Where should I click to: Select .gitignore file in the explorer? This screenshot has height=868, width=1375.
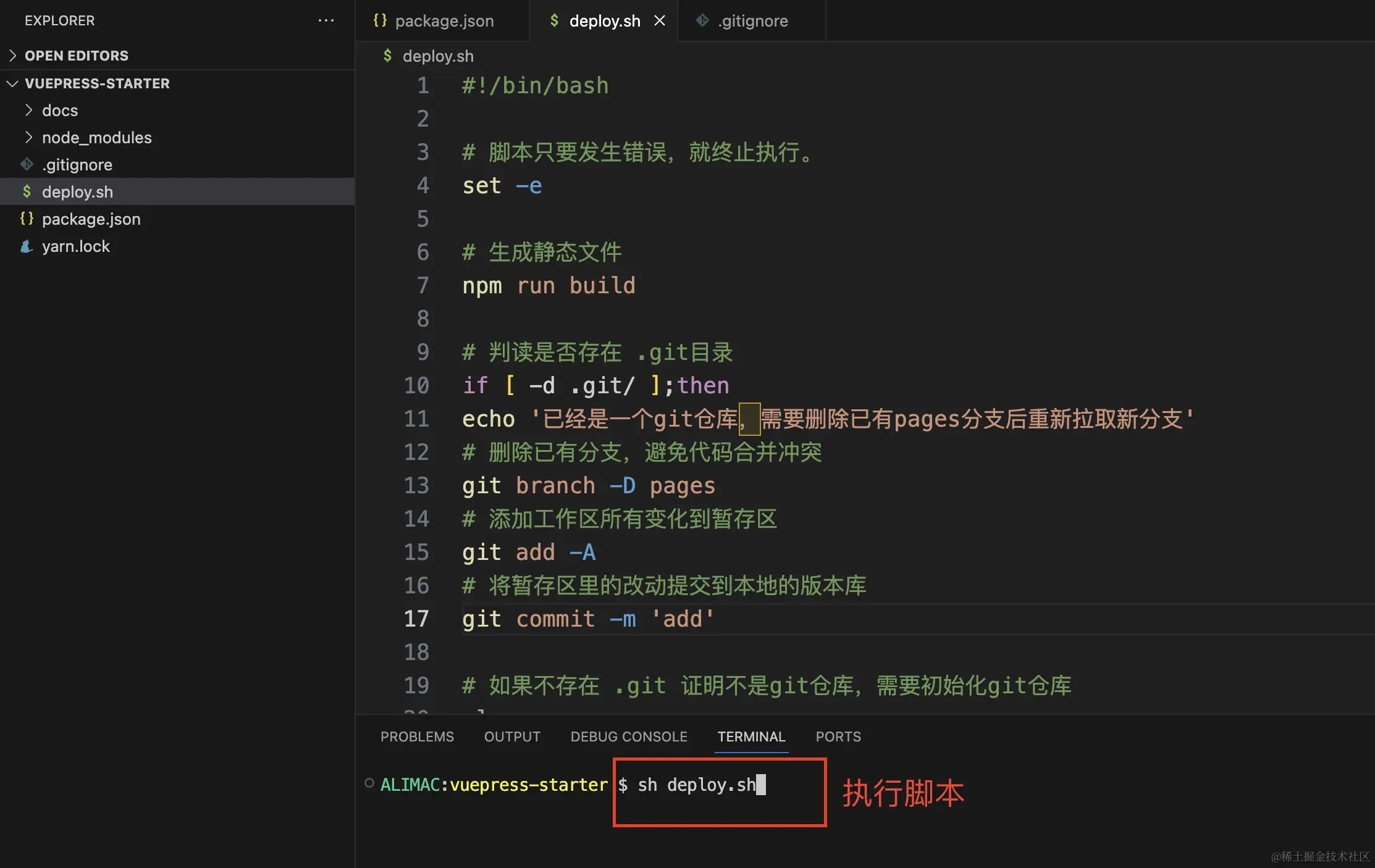tap(77, 165)
